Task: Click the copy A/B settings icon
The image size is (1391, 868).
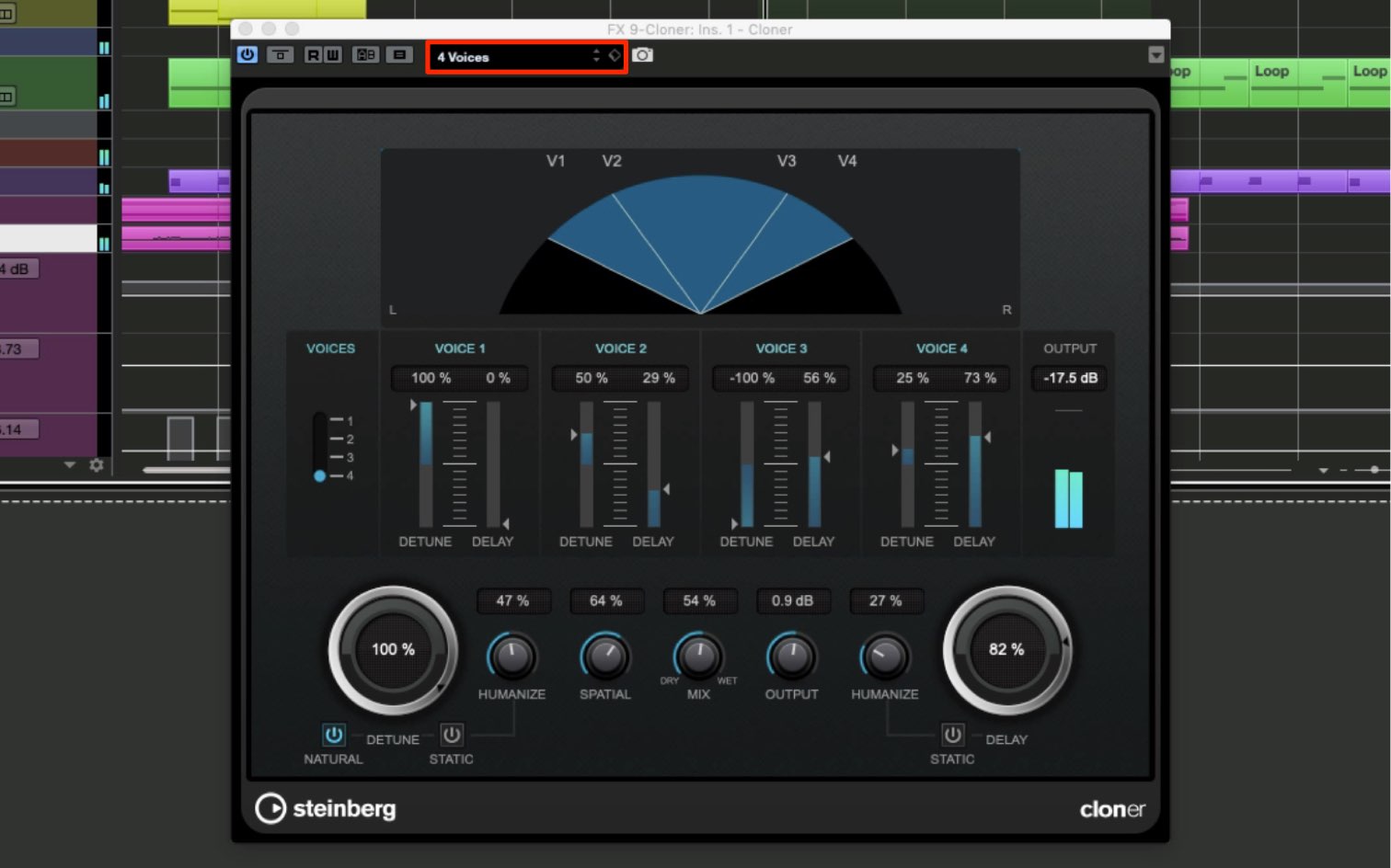Action: 399,55
